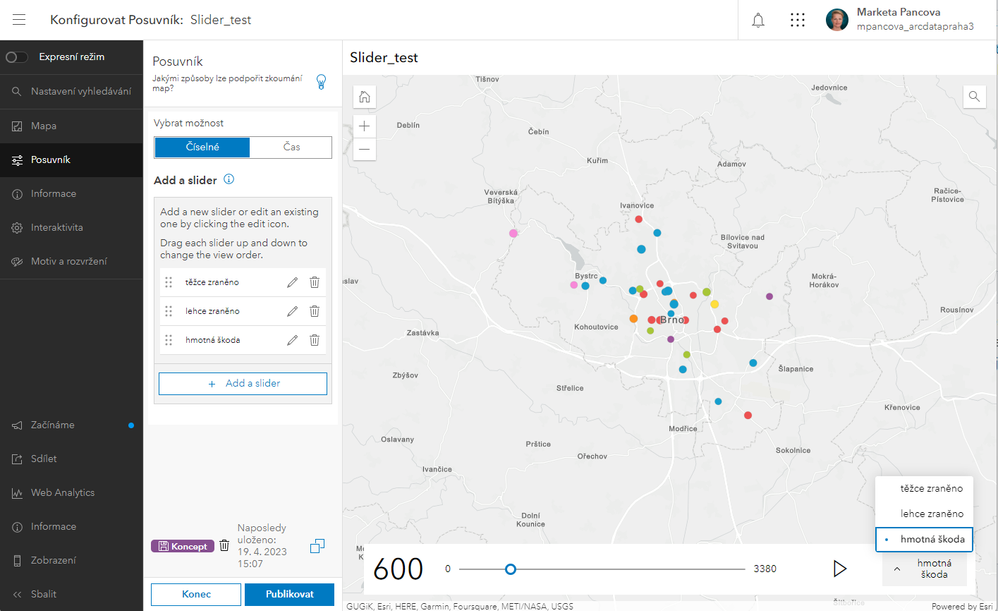Switch slider type to Čas
Viewport: 998px width, 611px height.
291,147
